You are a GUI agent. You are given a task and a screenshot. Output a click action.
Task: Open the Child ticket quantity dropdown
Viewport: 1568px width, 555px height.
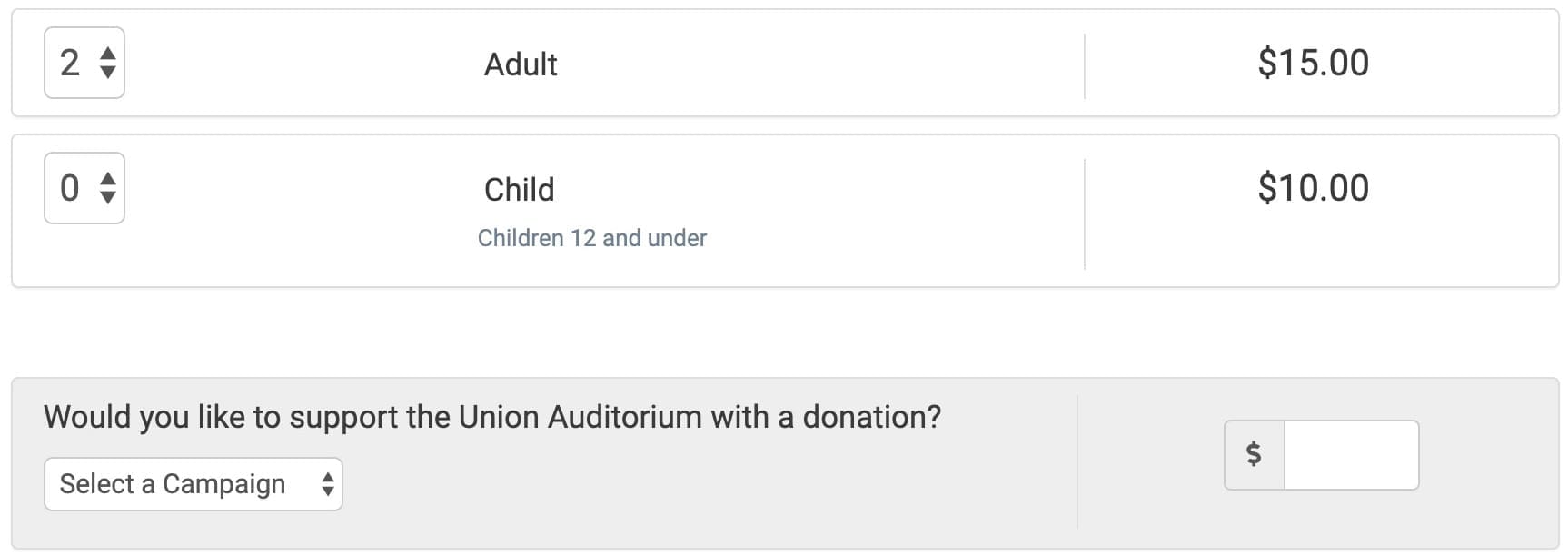click(84, 188)
